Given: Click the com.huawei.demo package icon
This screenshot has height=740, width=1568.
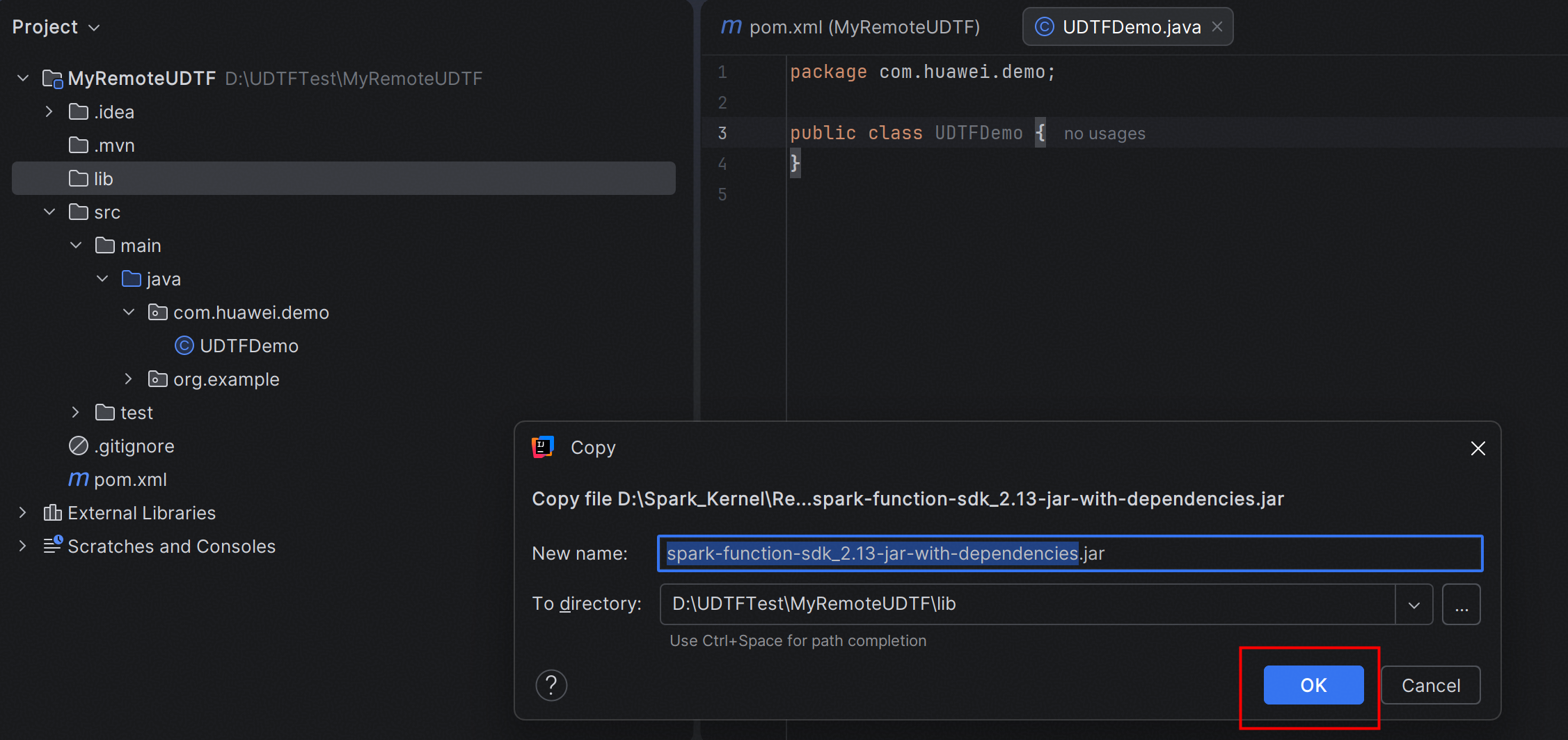Looking at the screenshot, I should tap(158, 312).
